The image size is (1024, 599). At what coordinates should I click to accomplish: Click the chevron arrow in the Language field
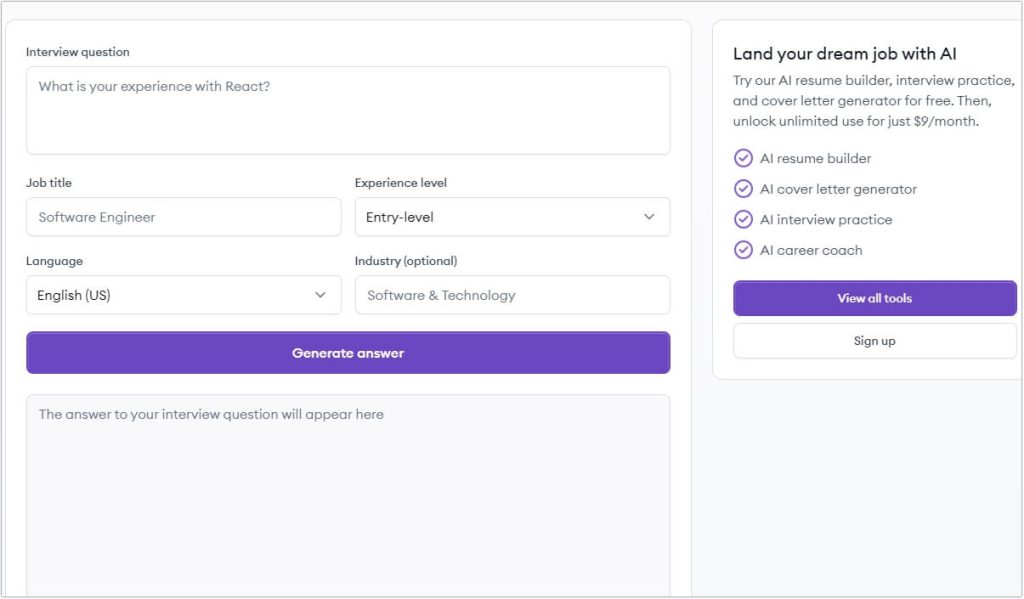[320, 295]
